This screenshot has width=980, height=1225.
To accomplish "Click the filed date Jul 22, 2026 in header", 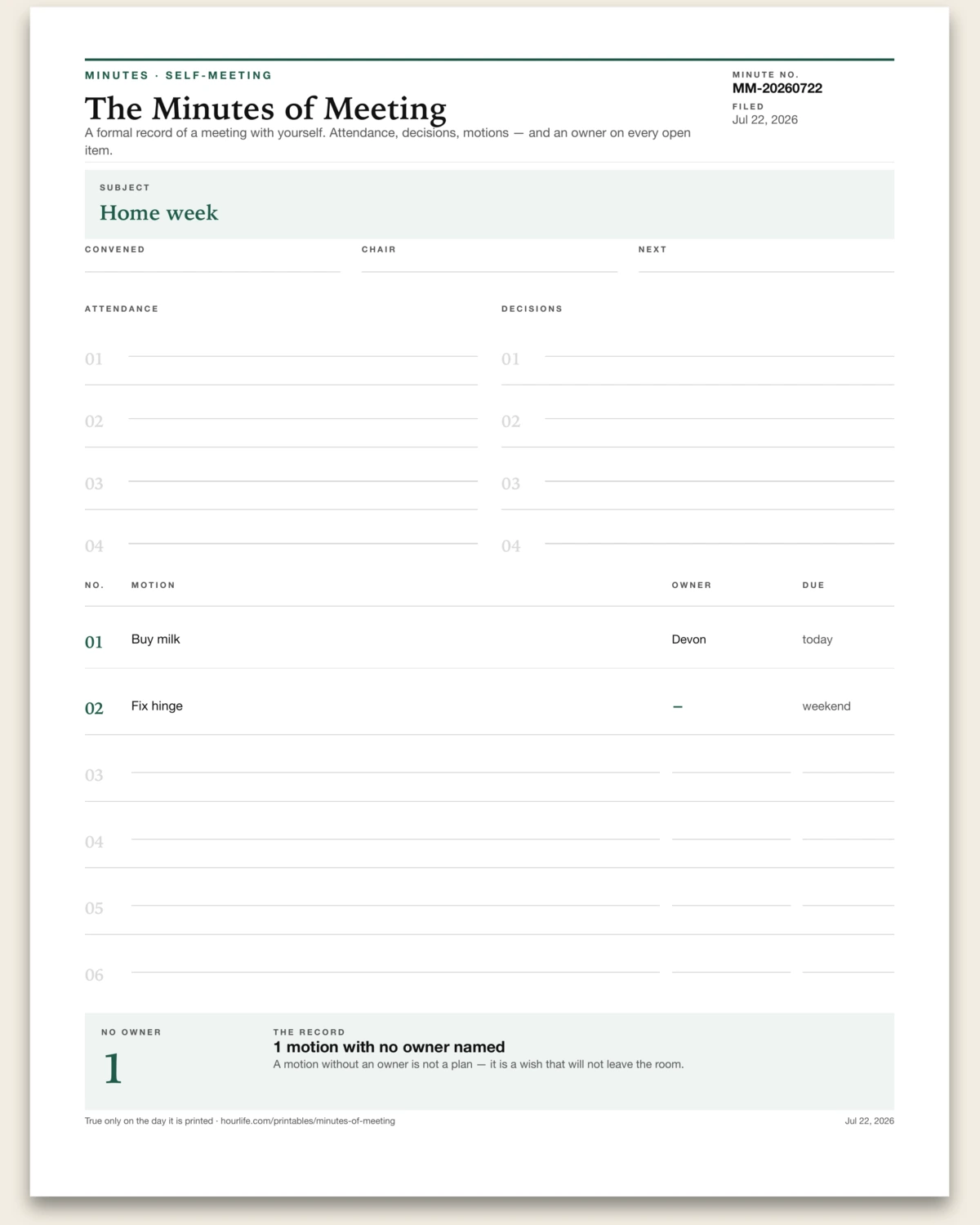I will click(x=764, y=119).
